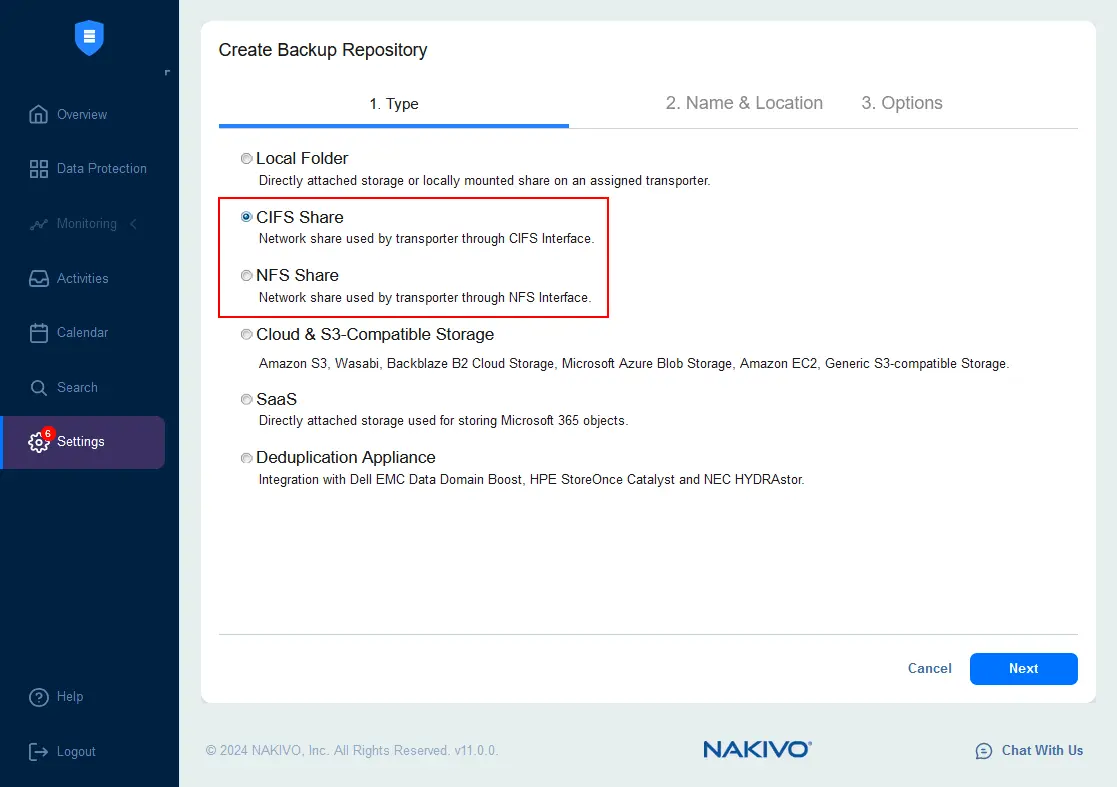1117x787 pixels.
Task: Select the Local Folder radio button
Action: click(x=246, y=158)
